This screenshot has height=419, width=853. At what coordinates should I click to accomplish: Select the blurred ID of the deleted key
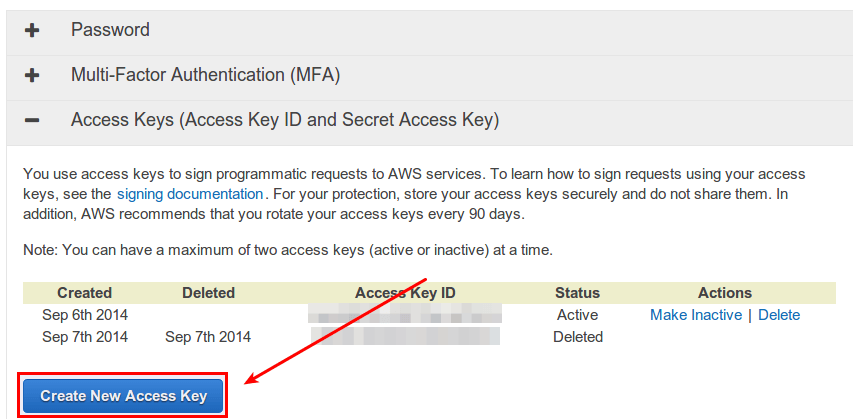pyautogui.click(x=405, y=337)
